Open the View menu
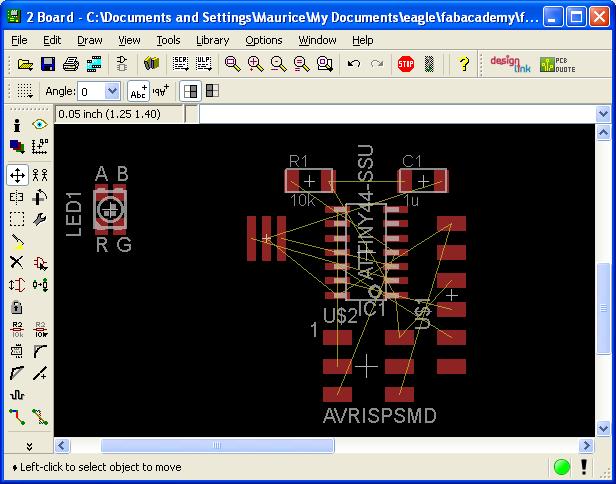The width and height of the screenshot is (616, 484). [x=129, y=40]
